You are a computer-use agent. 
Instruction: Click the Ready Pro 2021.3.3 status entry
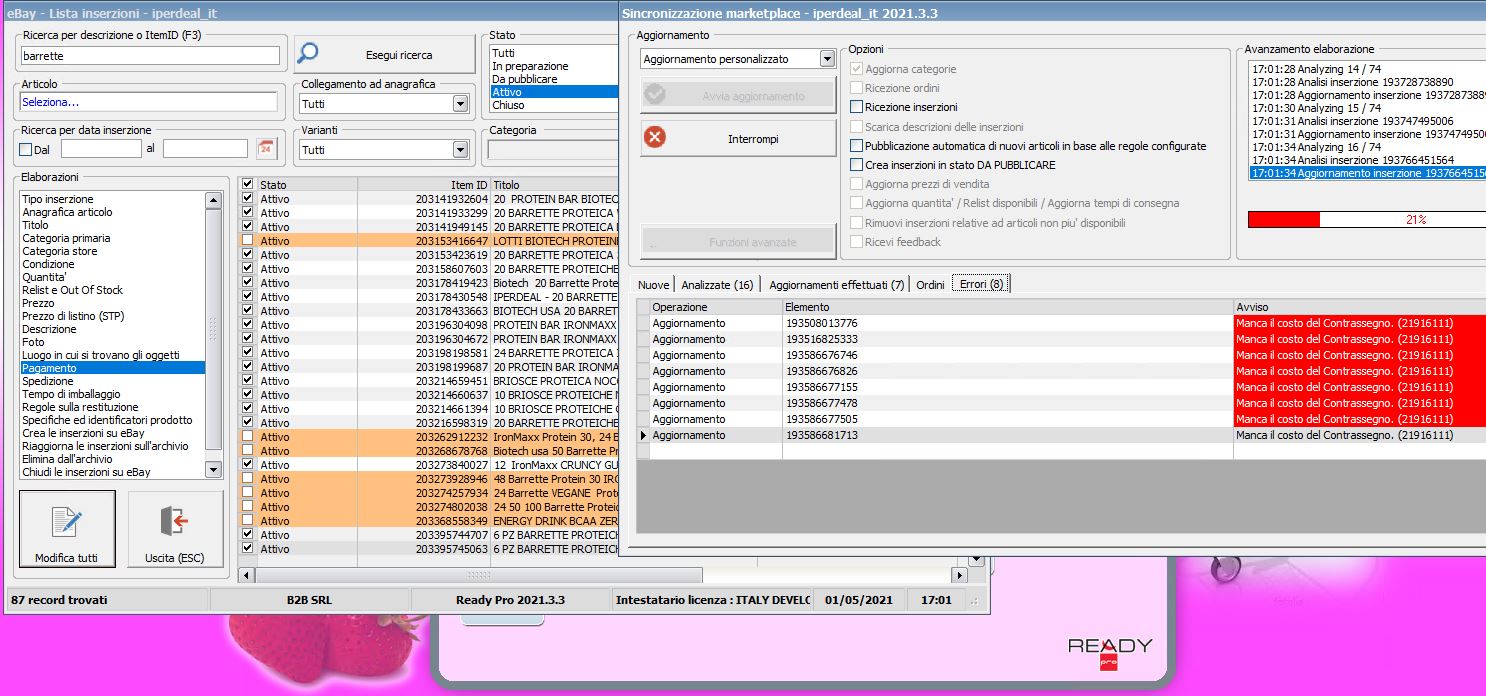click(510, 600)
